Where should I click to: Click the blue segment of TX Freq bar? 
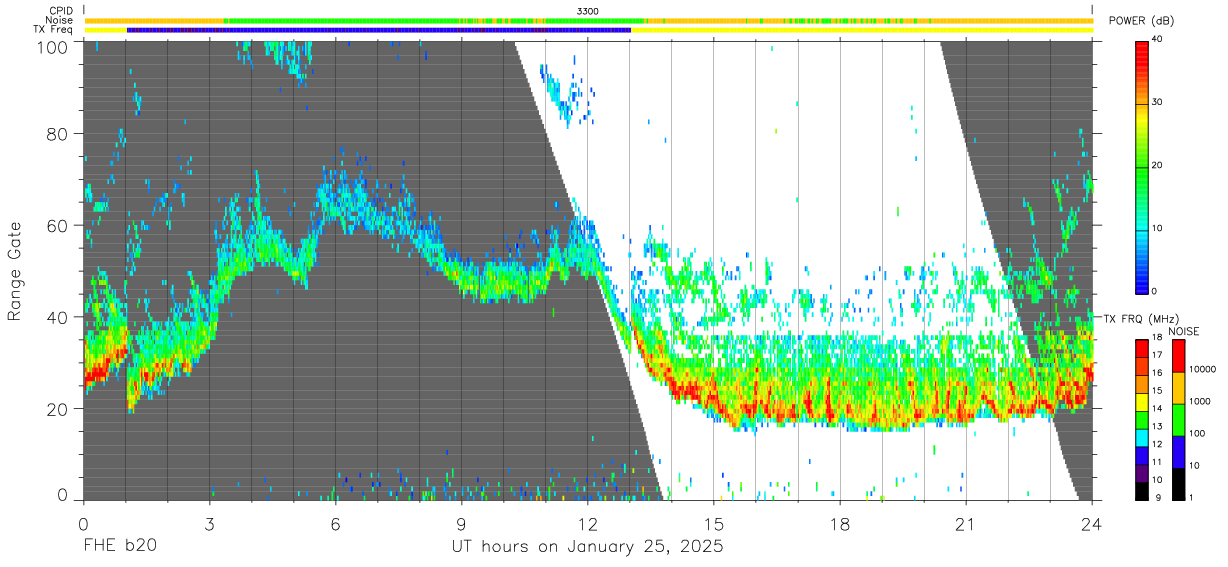[379, 30]
